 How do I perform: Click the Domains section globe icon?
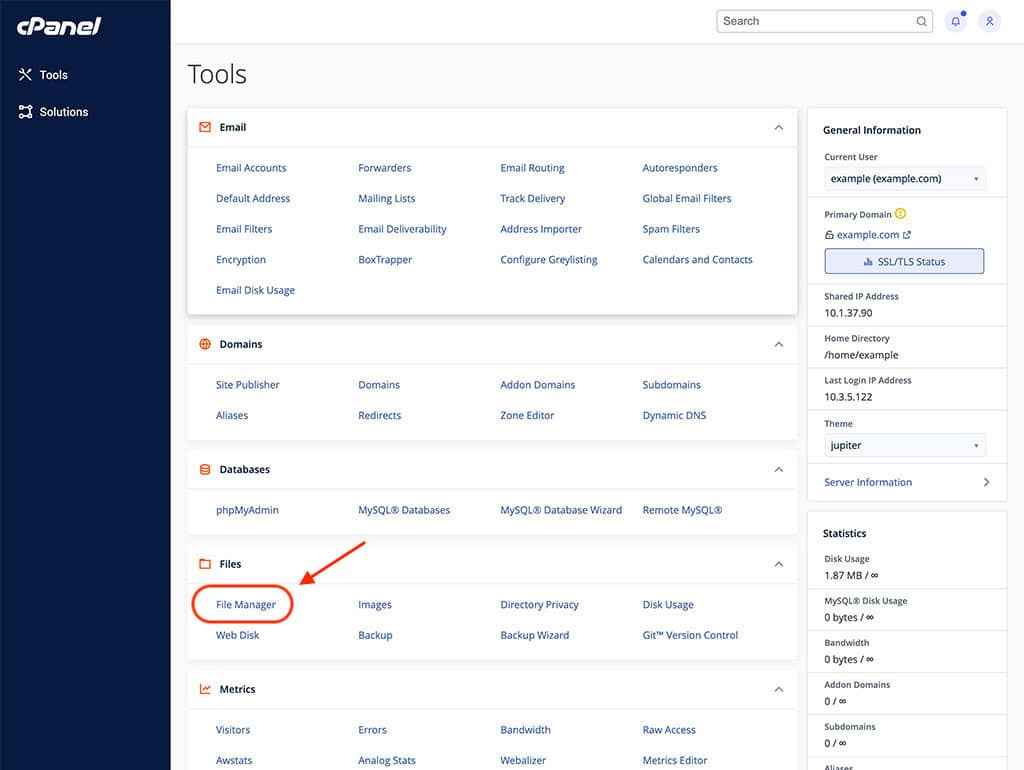tap(203, 344)
